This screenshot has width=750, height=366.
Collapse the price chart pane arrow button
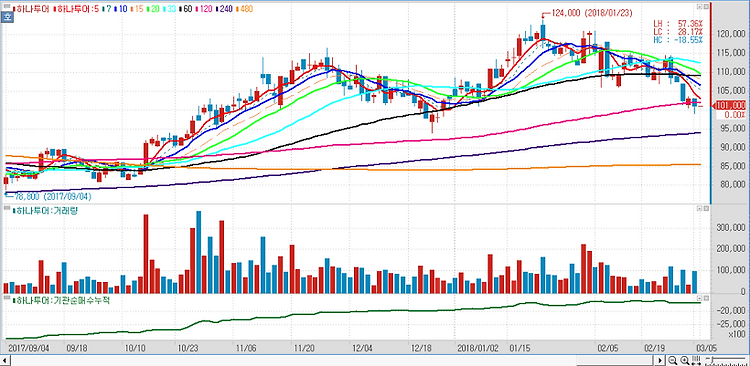(699, 8)
